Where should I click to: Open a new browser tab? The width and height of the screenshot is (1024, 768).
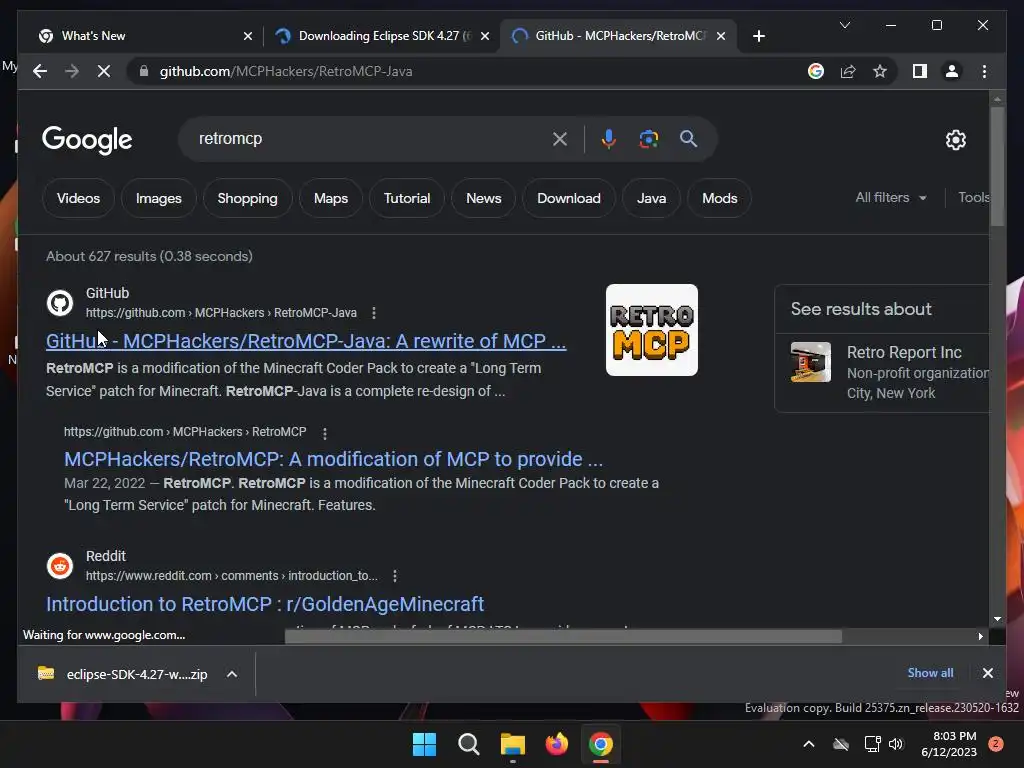pyautogui.click(x=758, y=36)
